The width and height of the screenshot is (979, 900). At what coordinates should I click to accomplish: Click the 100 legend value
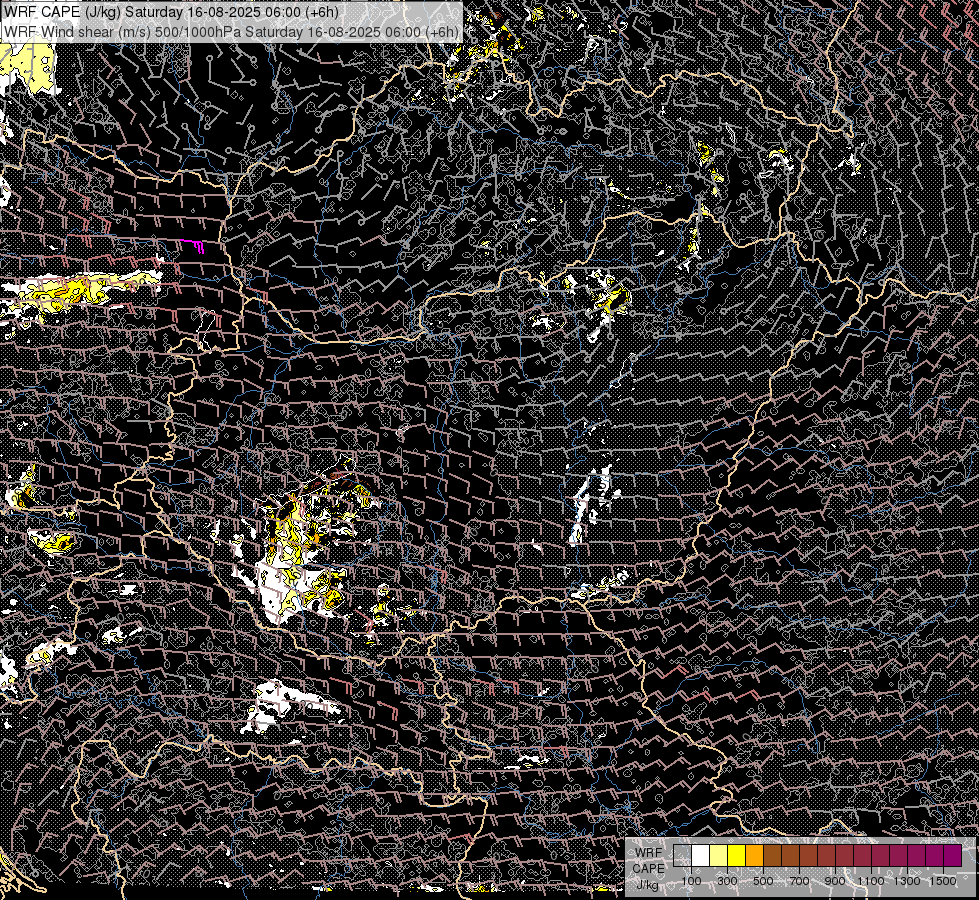click(x=691, y=881)
